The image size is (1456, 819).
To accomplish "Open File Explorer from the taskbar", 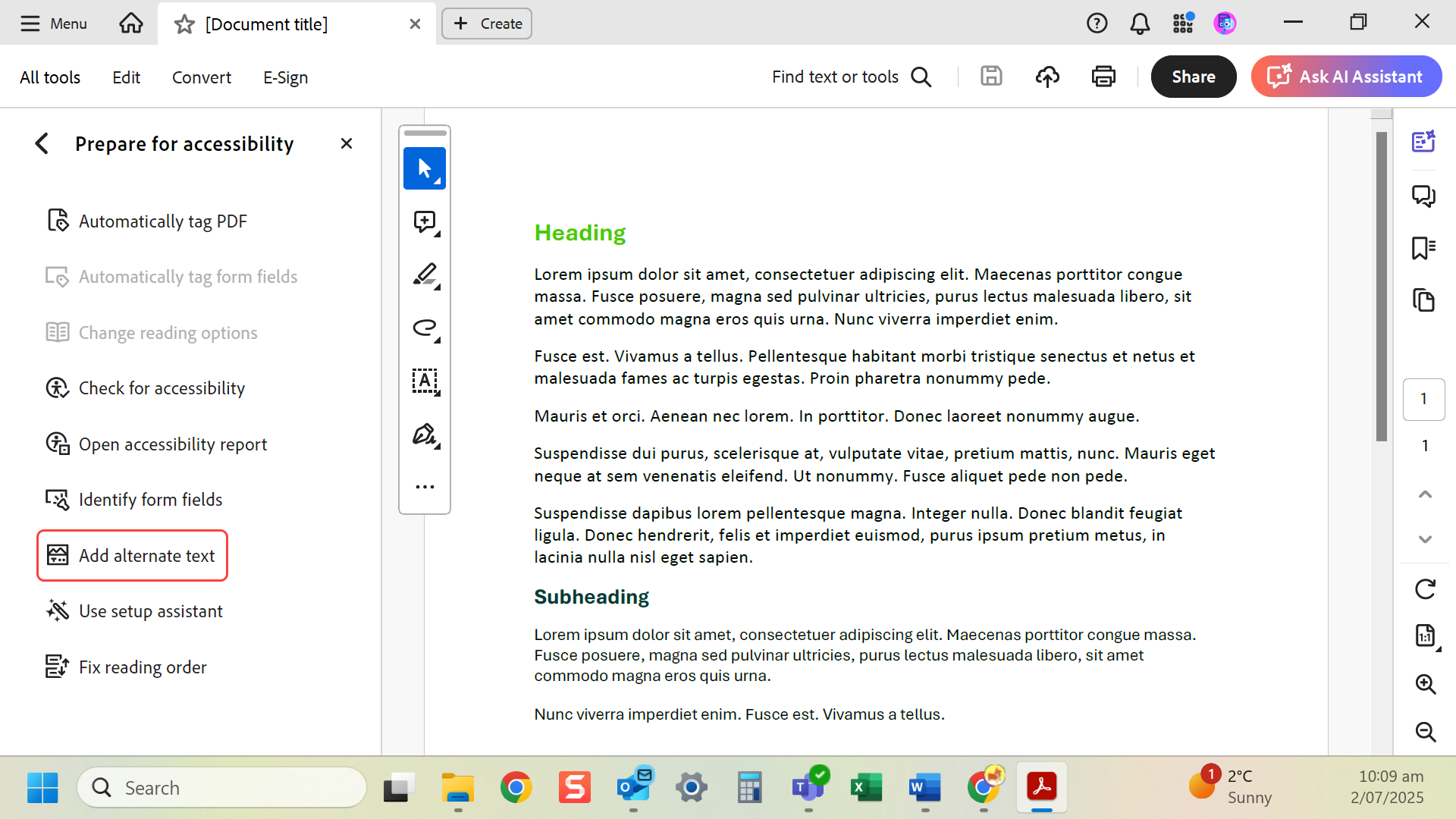I will [x=457, y=788].
